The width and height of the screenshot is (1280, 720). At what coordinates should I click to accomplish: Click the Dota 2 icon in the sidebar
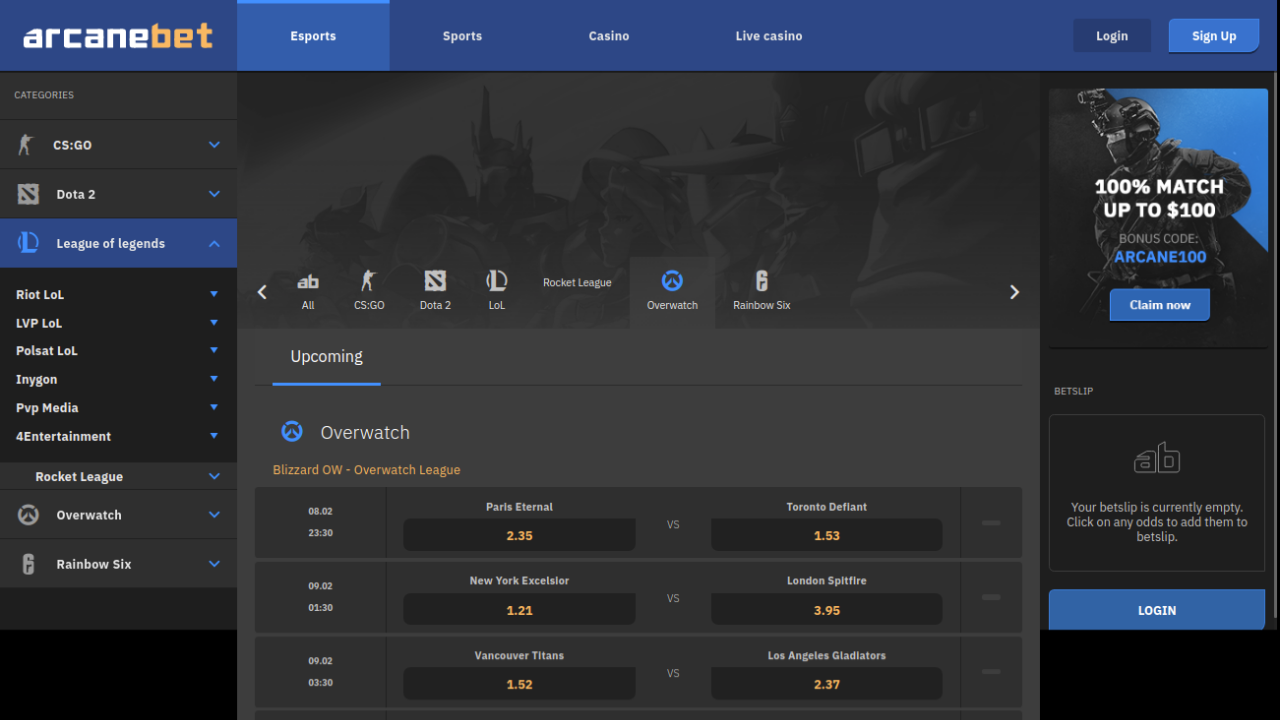click(28, 194)
